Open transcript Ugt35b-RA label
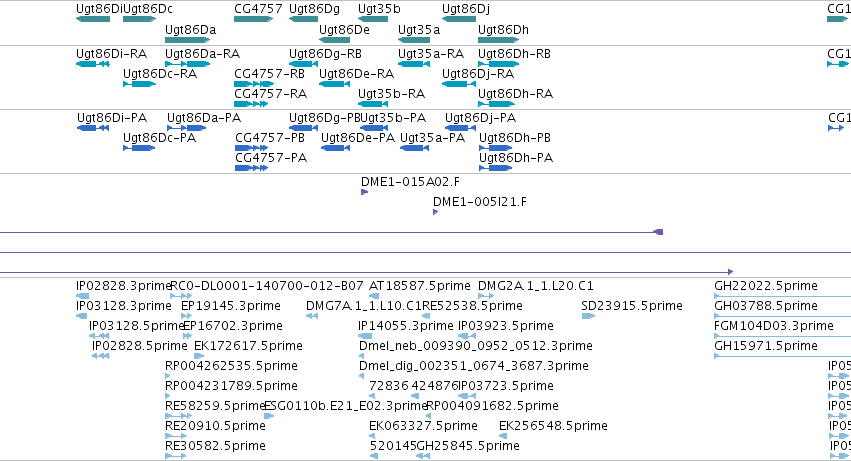The width and height of the screenshot is (851, 461). pyautogui.click(x=391, y=94)
